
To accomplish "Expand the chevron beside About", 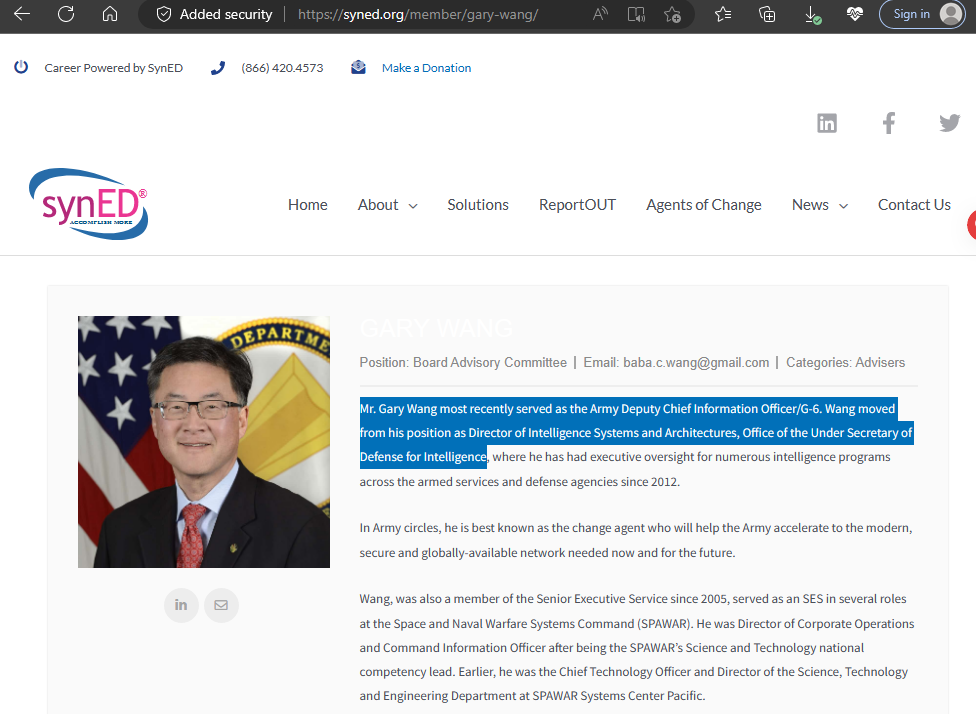I will click(413, 206).
